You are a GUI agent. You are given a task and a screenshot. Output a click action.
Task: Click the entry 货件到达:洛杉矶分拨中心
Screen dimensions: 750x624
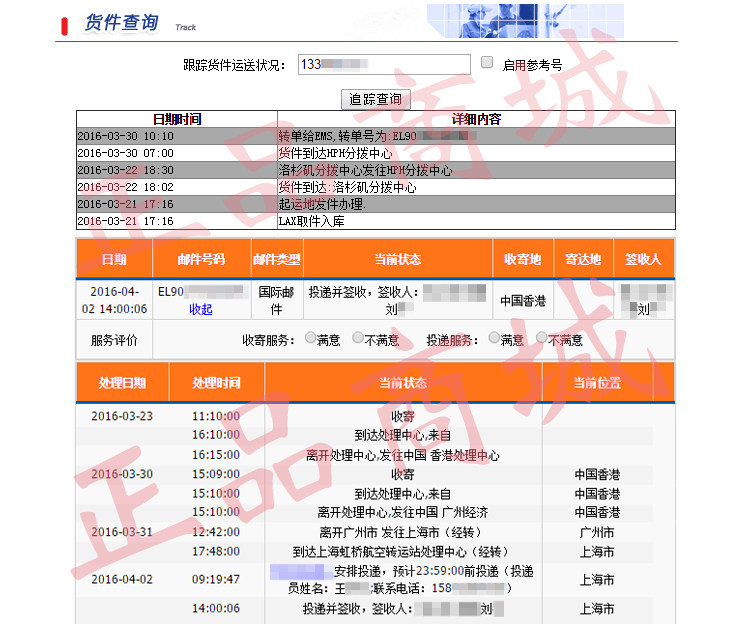tap(348, 187)
